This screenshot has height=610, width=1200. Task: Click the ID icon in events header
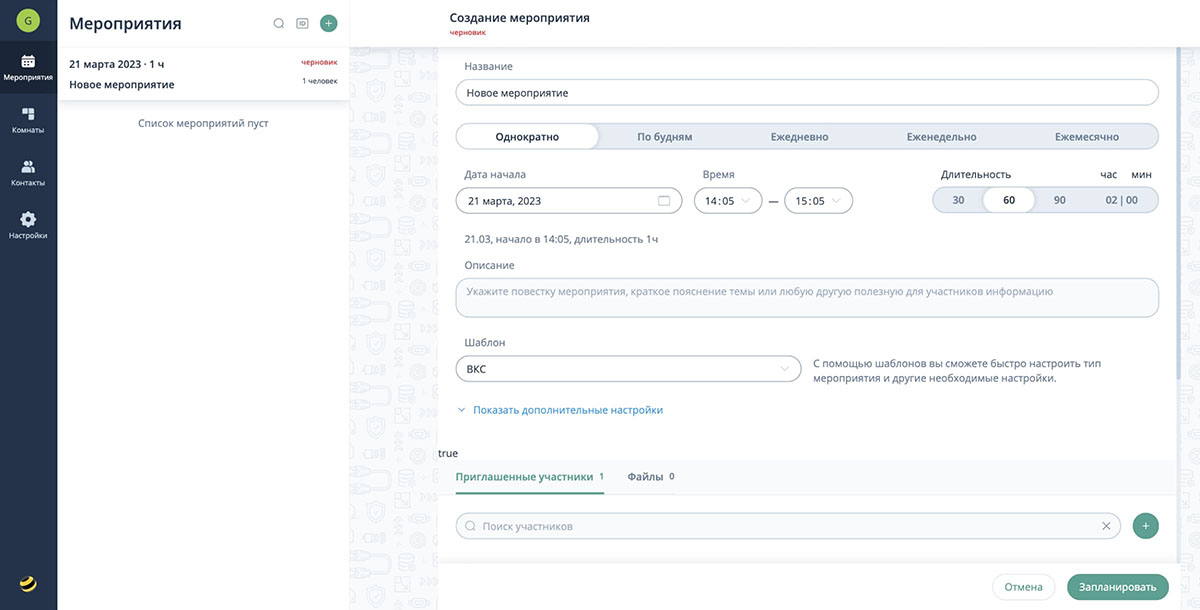[303, 23]
